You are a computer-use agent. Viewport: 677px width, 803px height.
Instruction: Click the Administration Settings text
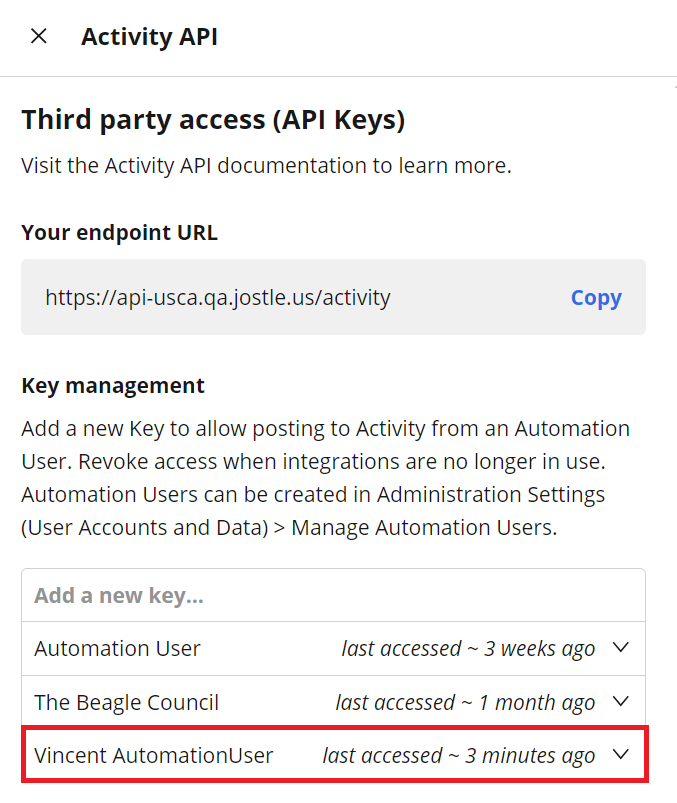491,495
